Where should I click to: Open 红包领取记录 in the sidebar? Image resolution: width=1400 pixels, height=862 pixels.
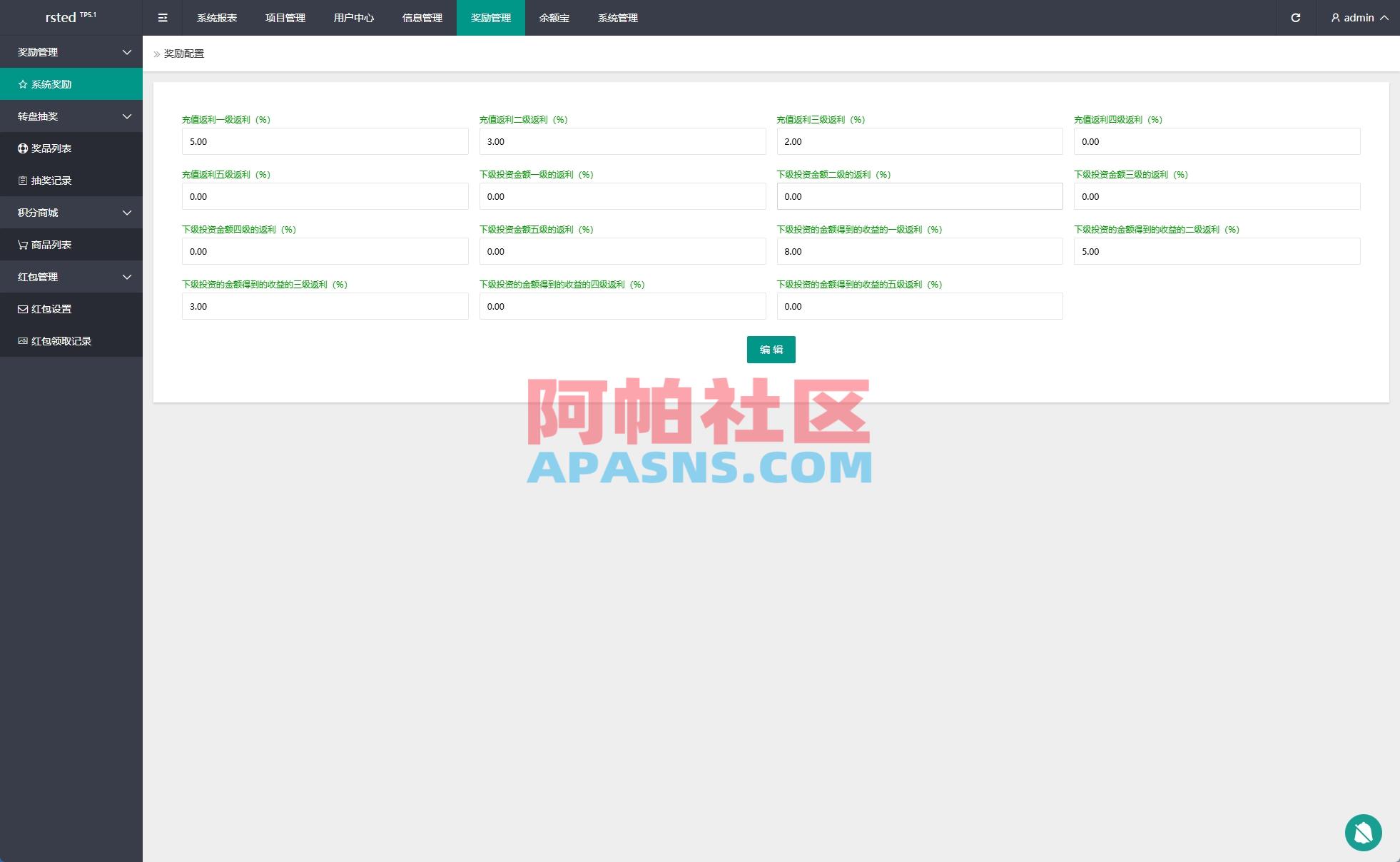[61, 340]
